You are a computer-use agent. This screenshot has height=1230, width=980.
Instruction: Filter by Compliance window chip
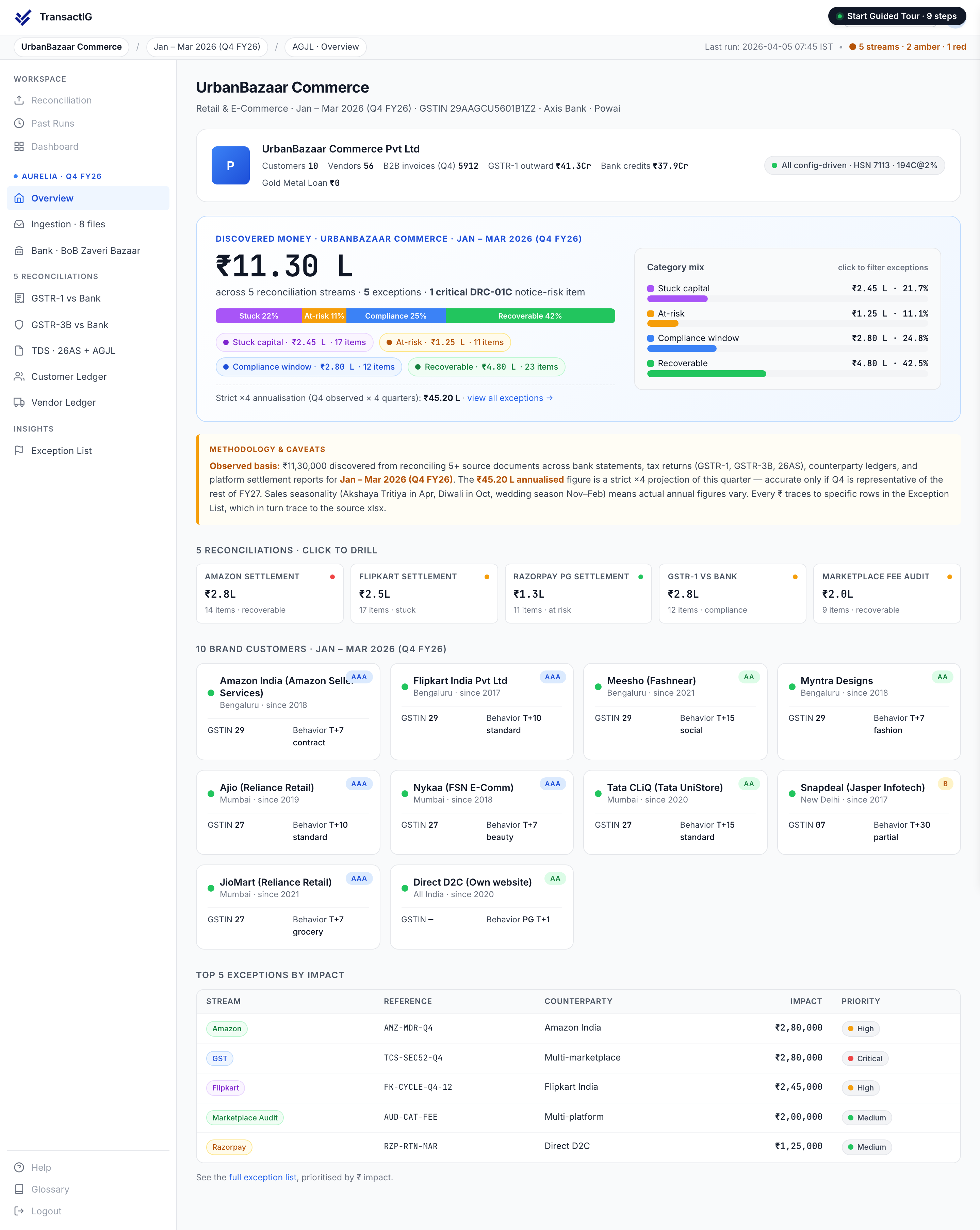309,367
